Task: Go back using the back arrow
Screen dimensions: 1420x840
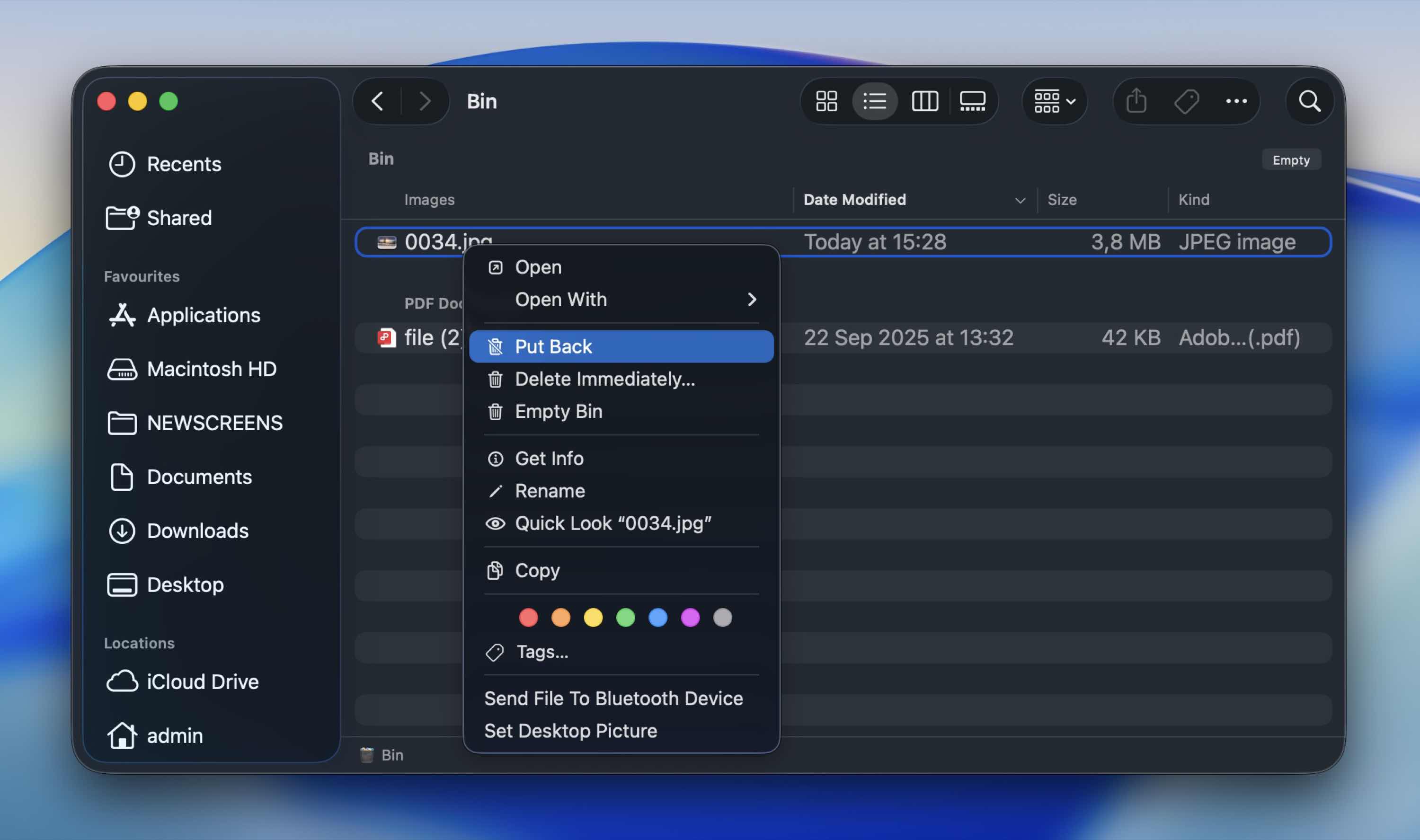Action: pyautogui.click(x=378, y=101)
